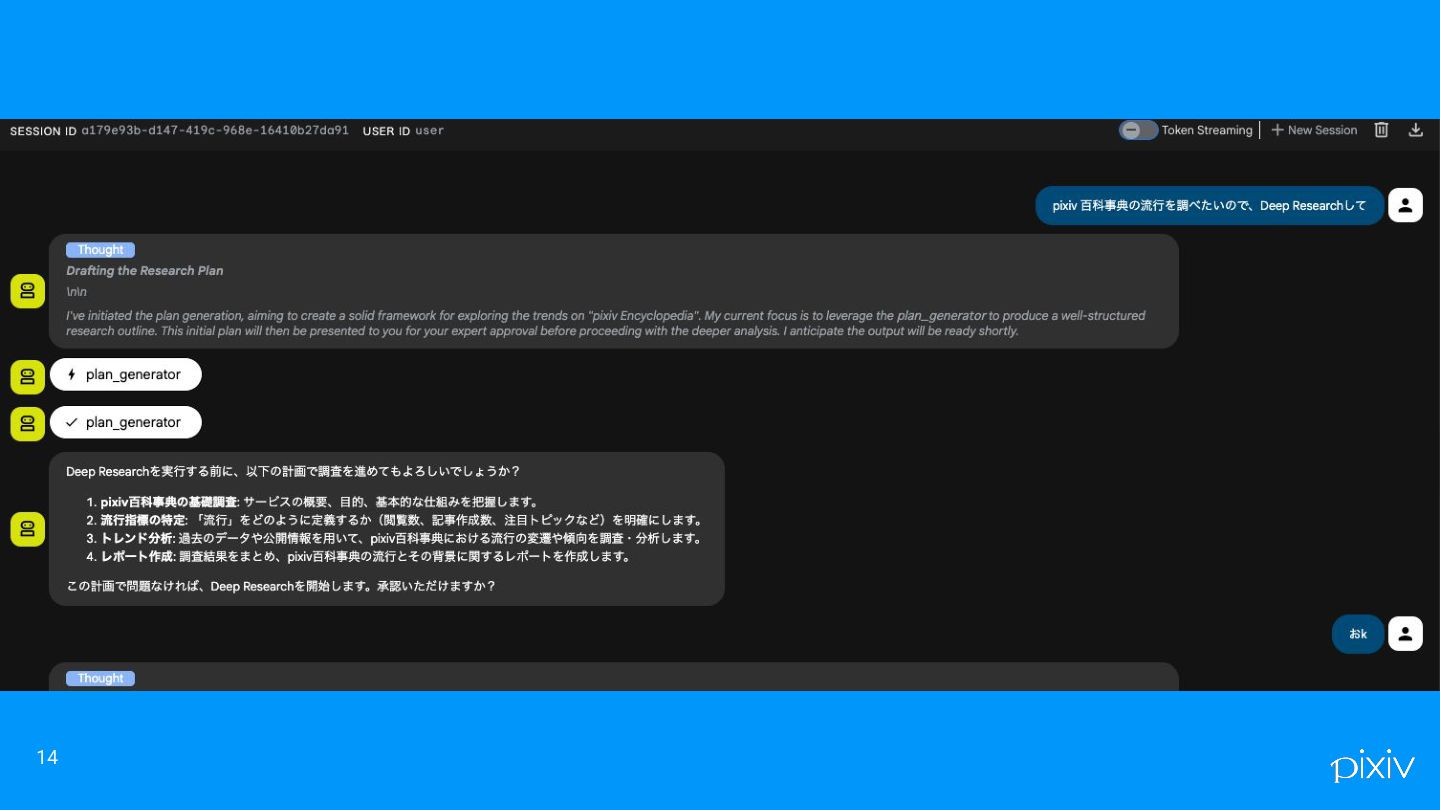Screen dimensions: 1440x810
Task: Click the Thought label above Drafting the Research Plan
Action: [x=100, y=250]
